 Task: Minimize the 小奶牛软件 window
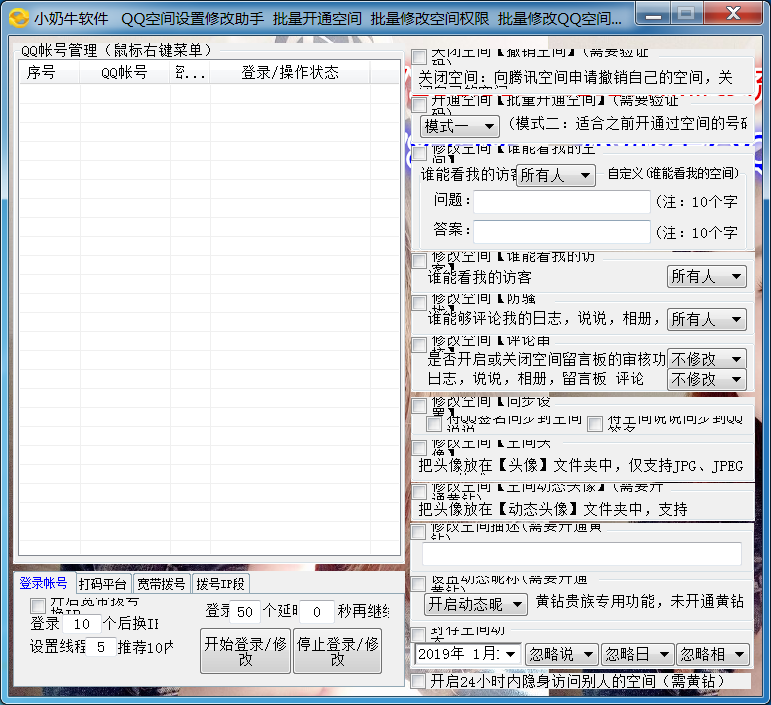[653, 14]
